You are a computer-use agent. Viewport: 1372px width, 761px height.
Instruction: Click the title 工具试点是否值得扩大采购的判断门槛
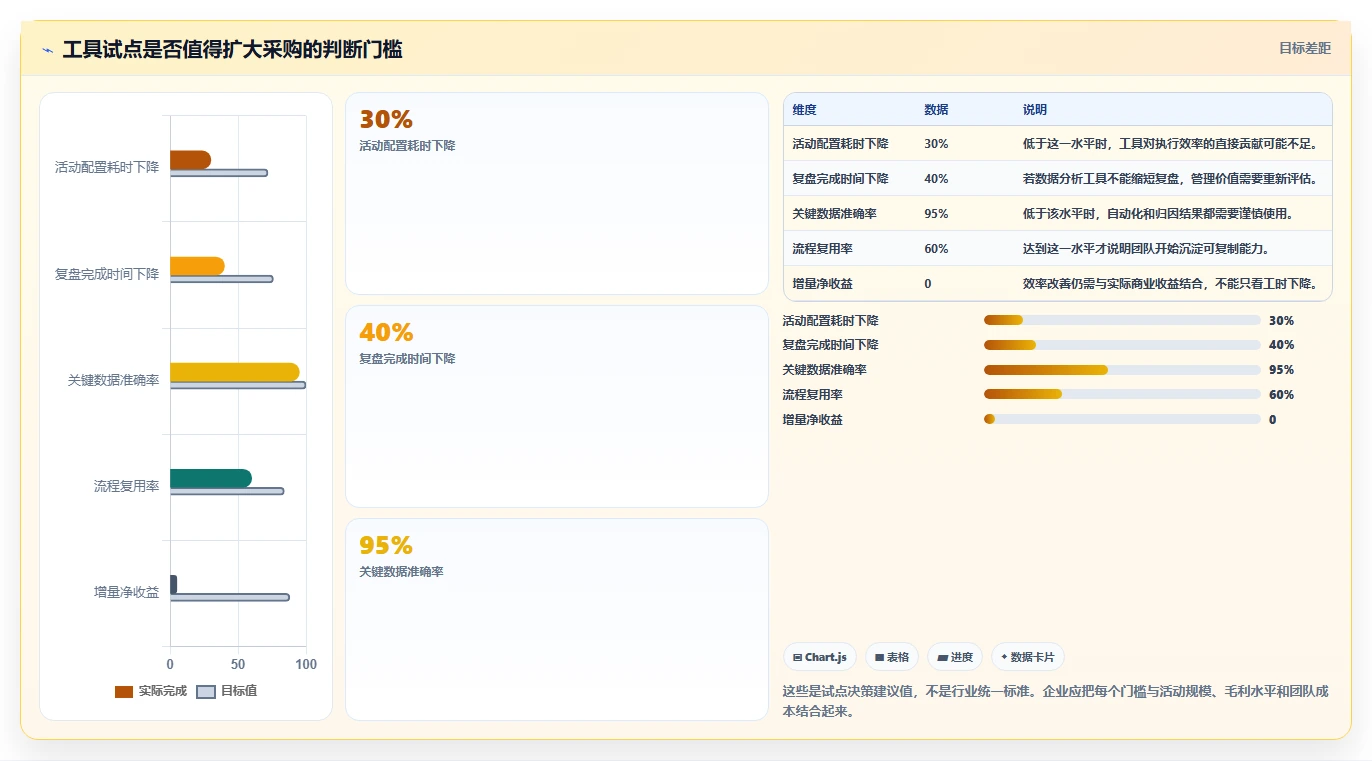pyautogui.click(x=233, y=50)
